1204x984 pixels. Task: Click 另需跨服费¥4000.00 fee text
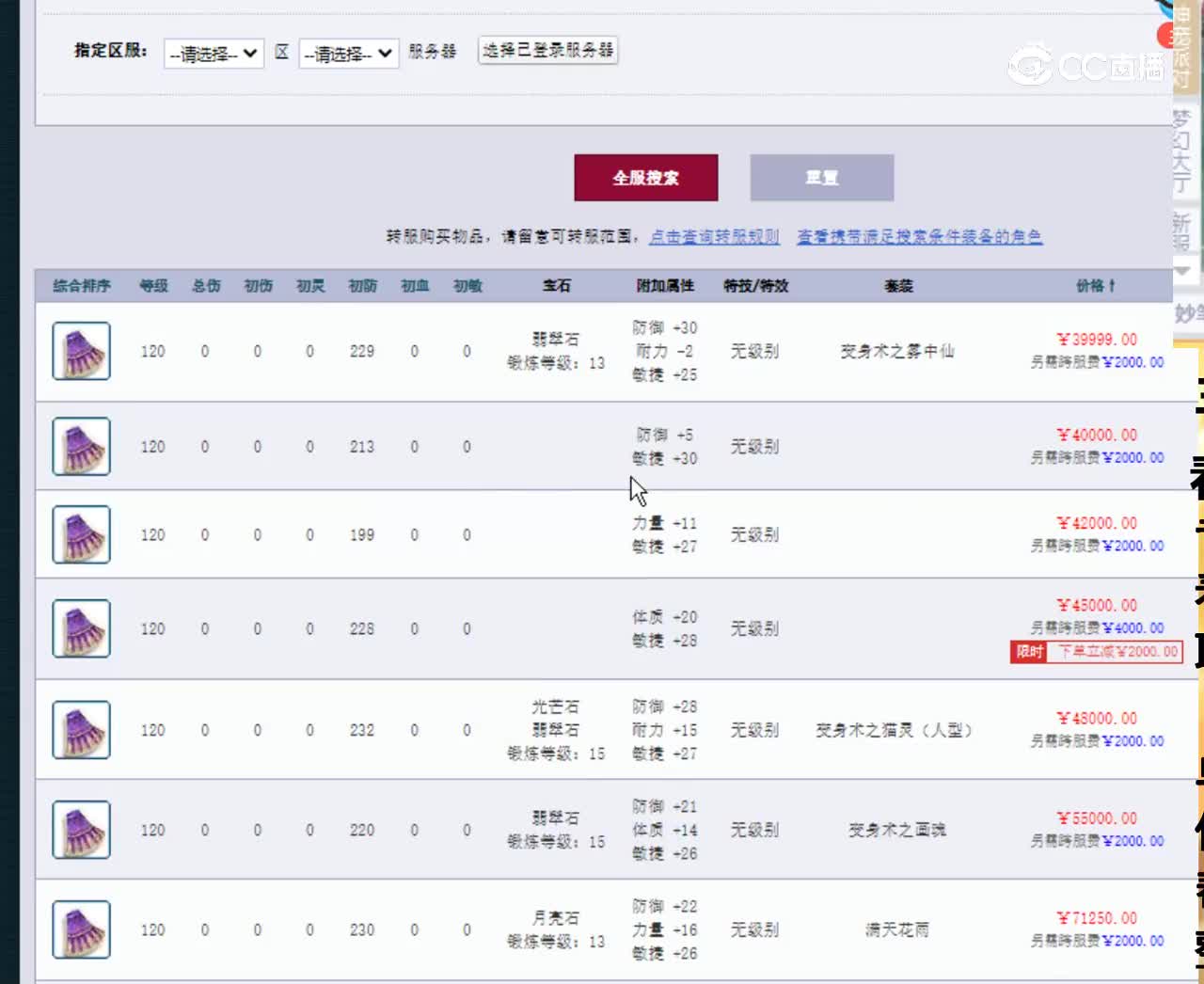coord(1097,628)
